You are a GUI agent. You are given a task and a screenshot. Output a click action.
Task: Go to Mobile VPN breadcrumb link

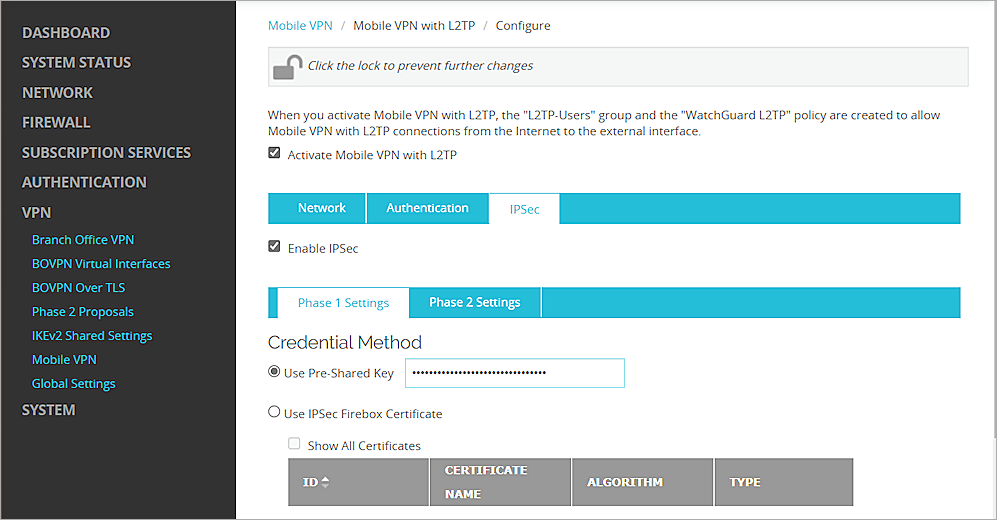click(300, 25)
